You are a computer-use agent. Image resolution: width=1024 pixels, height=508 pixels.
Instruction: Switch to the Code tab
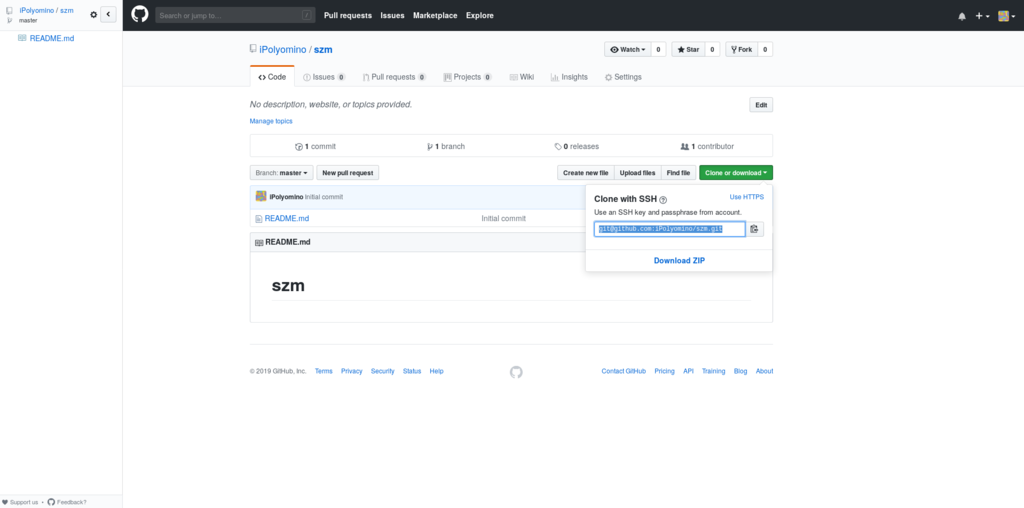[x=272, y=77]
